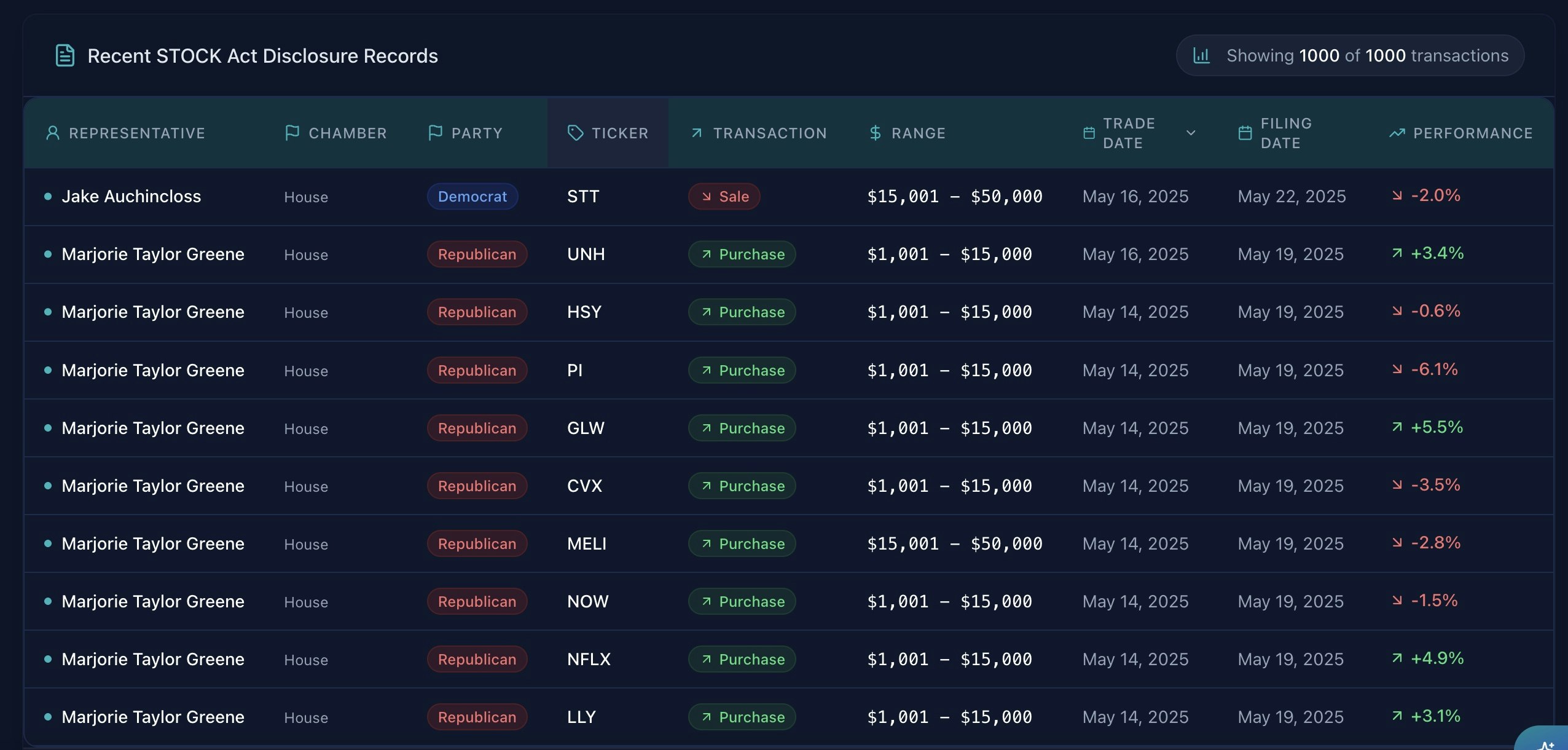The image size is (1568, 750).
Task: Click the -2.8% performance value for MELI
Action: [x=1435, y=543]
